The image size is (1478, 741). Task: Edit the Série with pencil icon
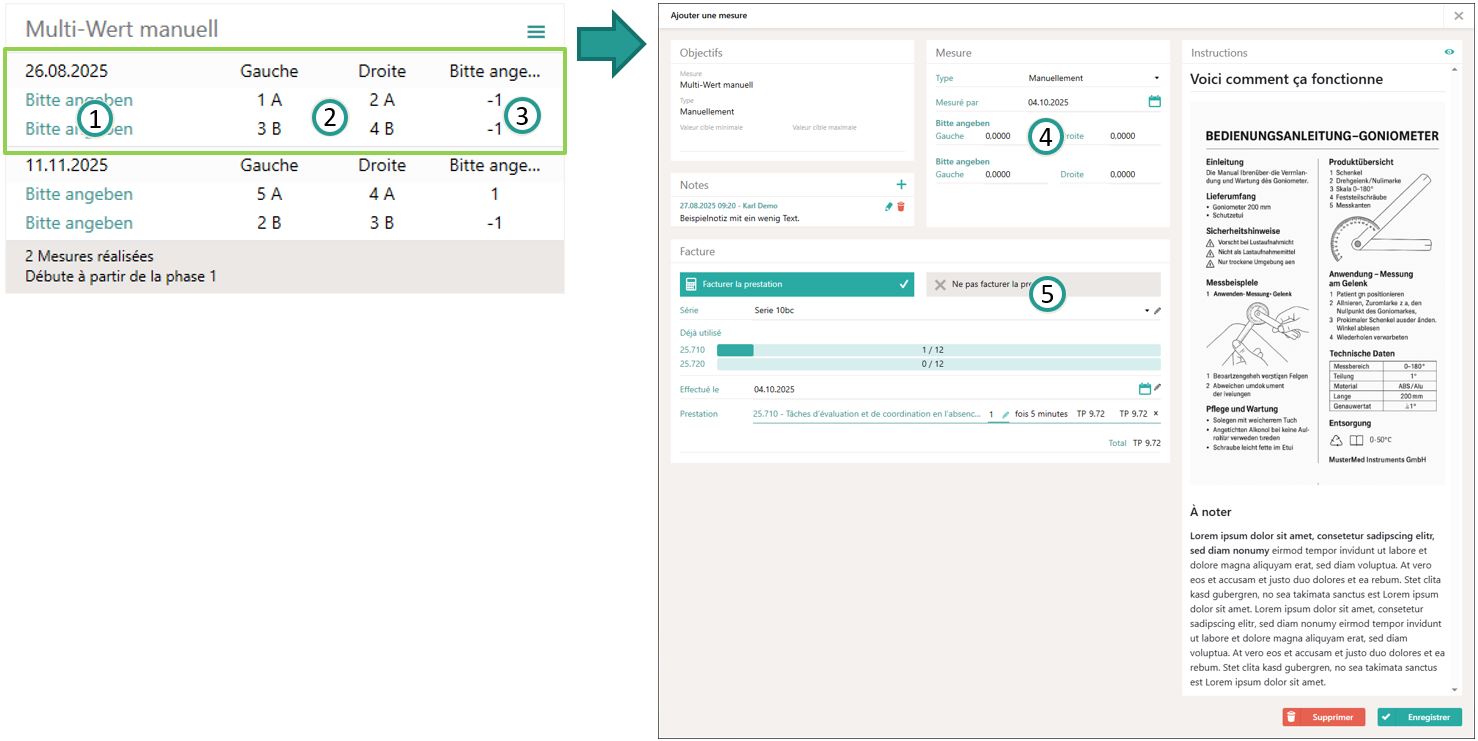click(x=1158, y=311)
